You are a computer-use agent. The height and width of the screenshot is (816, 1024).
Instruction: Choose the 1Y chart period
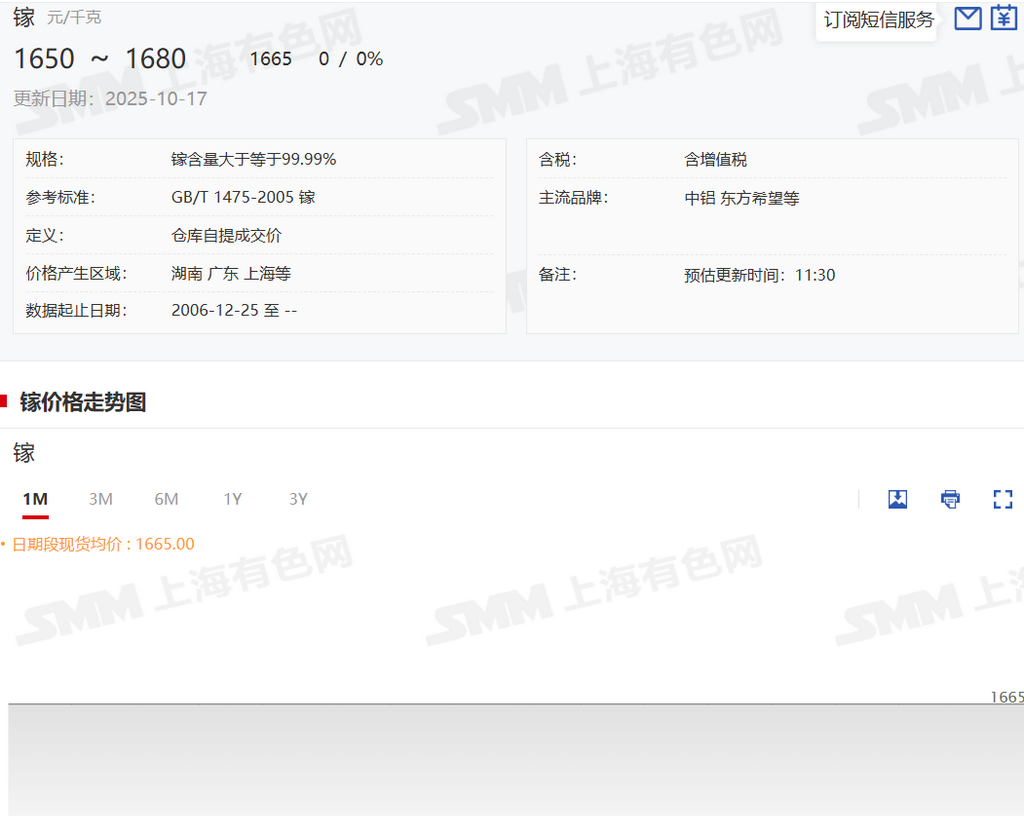232,499
